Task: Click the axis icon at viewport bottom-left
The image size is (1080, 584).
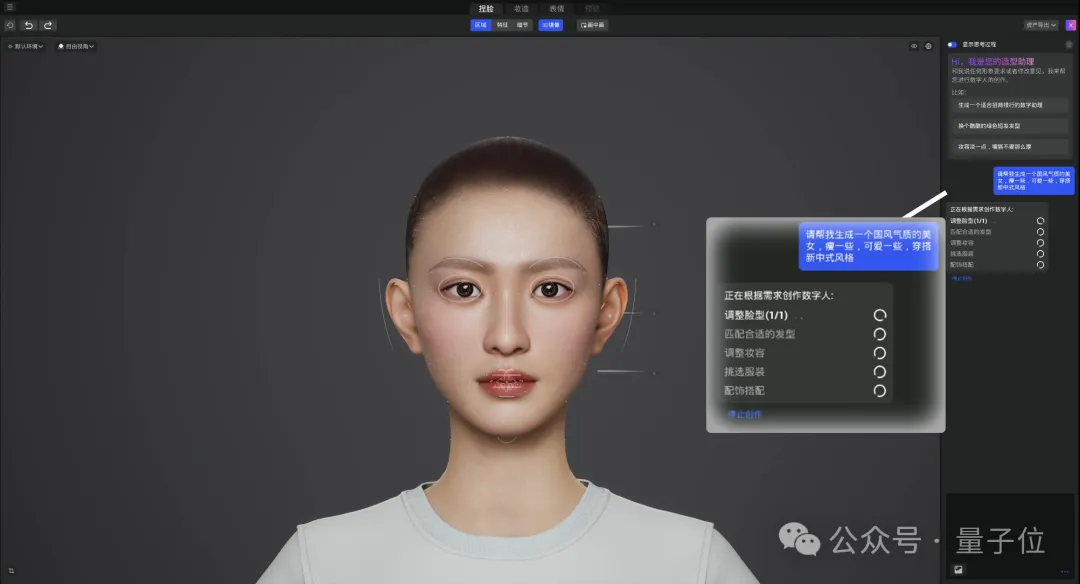Action: (x=11, y=571)
